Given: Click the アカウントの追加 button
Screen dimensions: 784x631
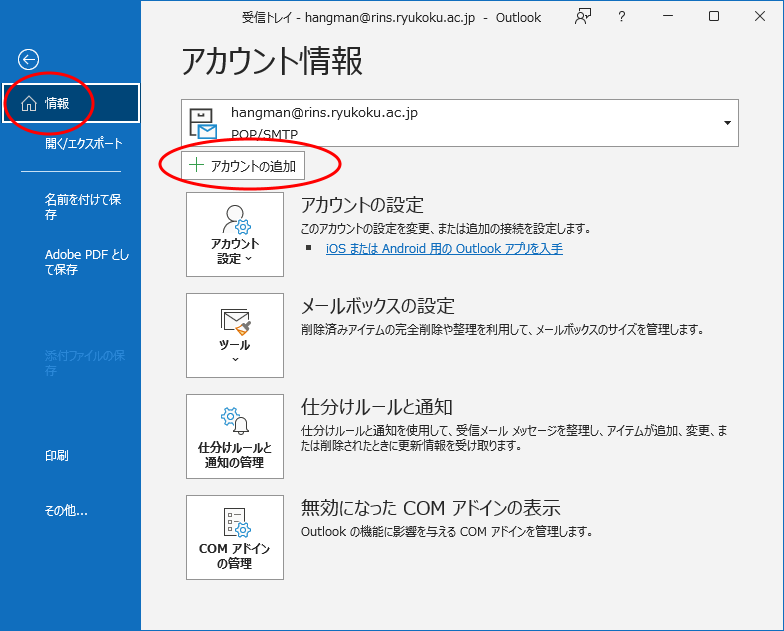Looking at the screenshot, I should (242, 166).
